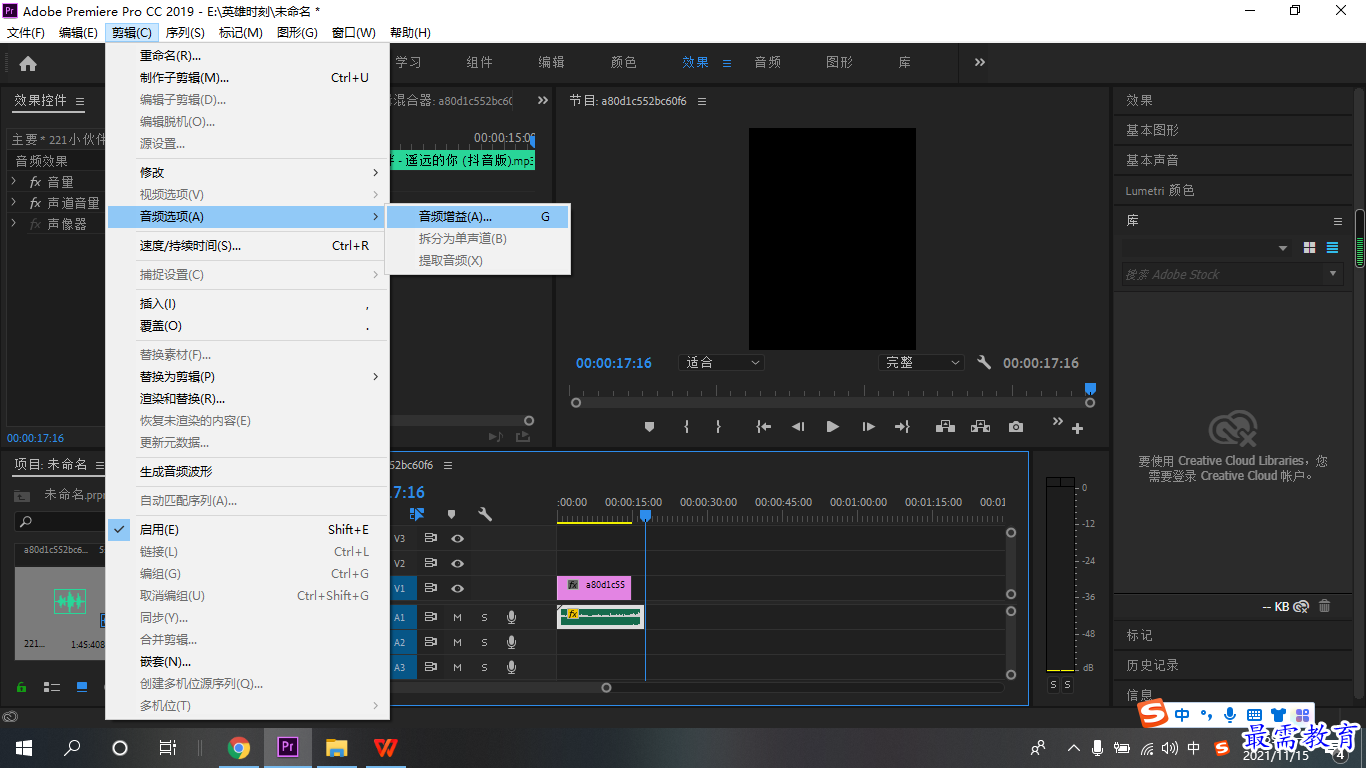Toggle sync lock on track A1
The width and height of the screenshot is (1366, 768).
pos(431,617)
